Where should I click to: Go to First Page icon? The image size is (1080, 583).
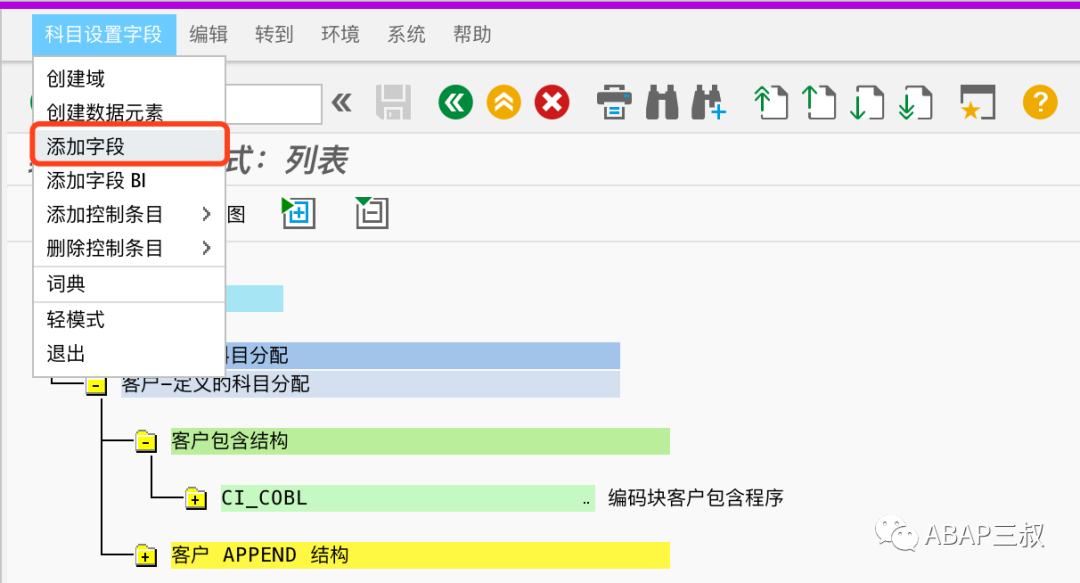(x=771, y=103)
